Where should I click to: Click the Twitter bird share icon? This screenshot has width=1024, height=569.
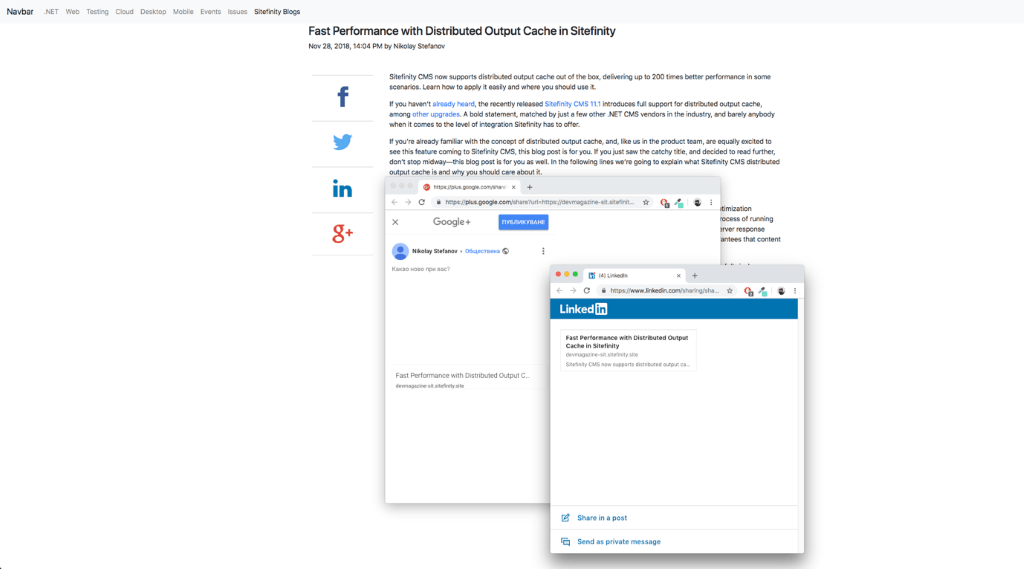tap(342, 142)
